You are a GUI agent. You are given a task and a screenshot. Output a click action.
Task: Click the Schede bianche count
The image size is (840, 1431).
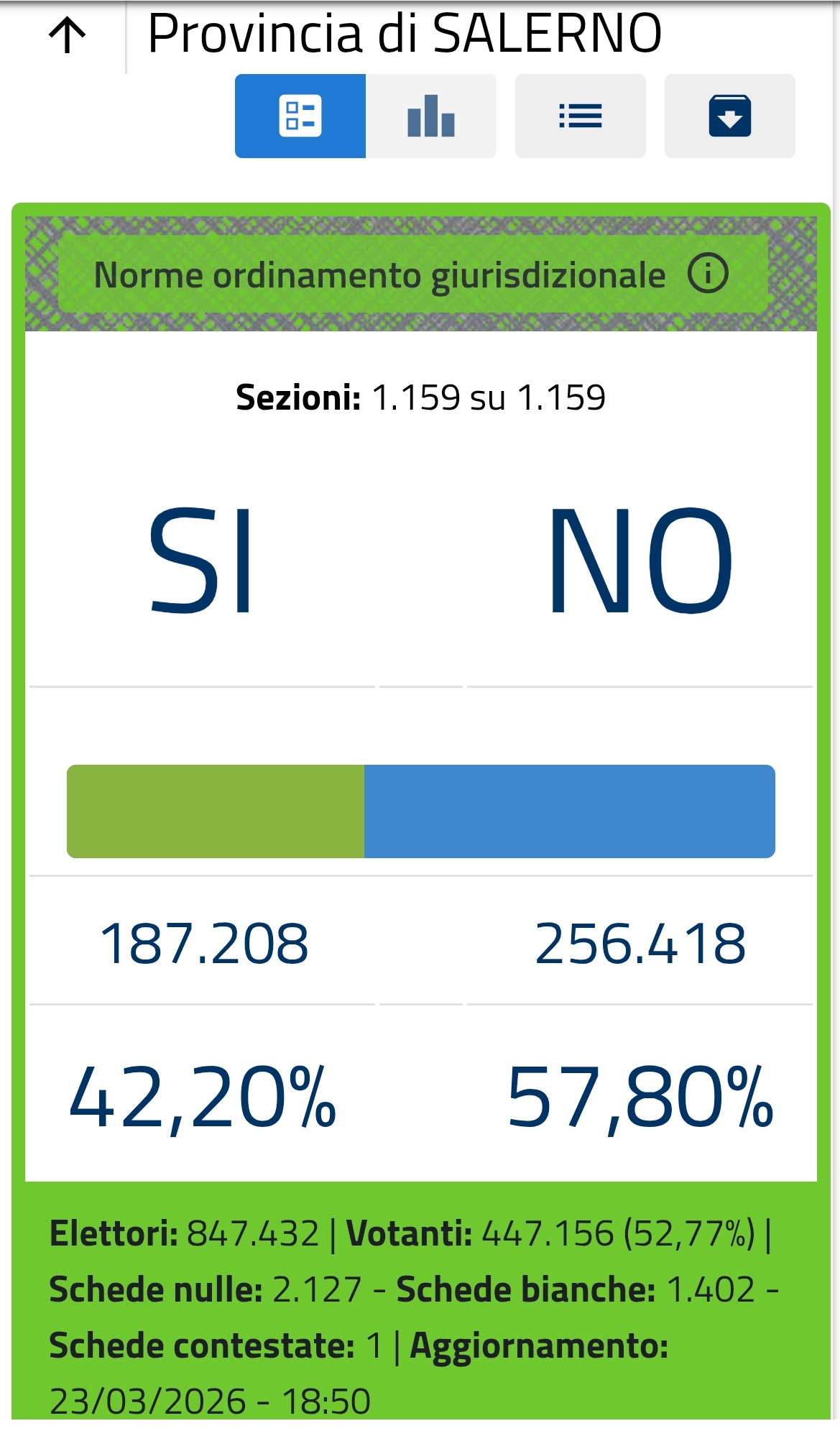point(711,1289)
